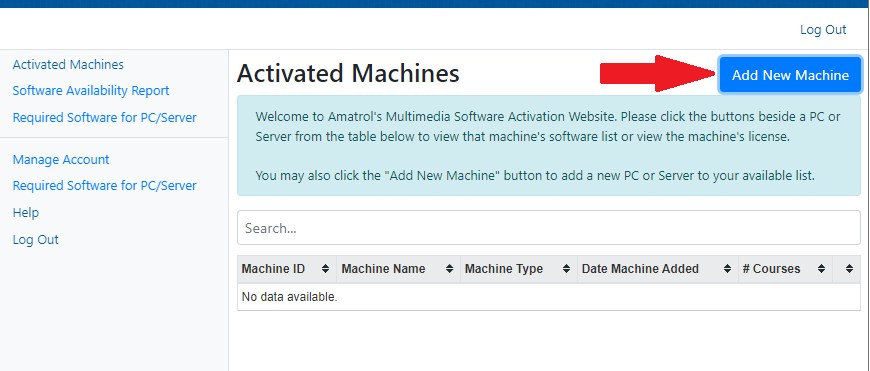Log out using the top-right link
The height and width of the screenshot is (371, 870).
tap(823, 30)
